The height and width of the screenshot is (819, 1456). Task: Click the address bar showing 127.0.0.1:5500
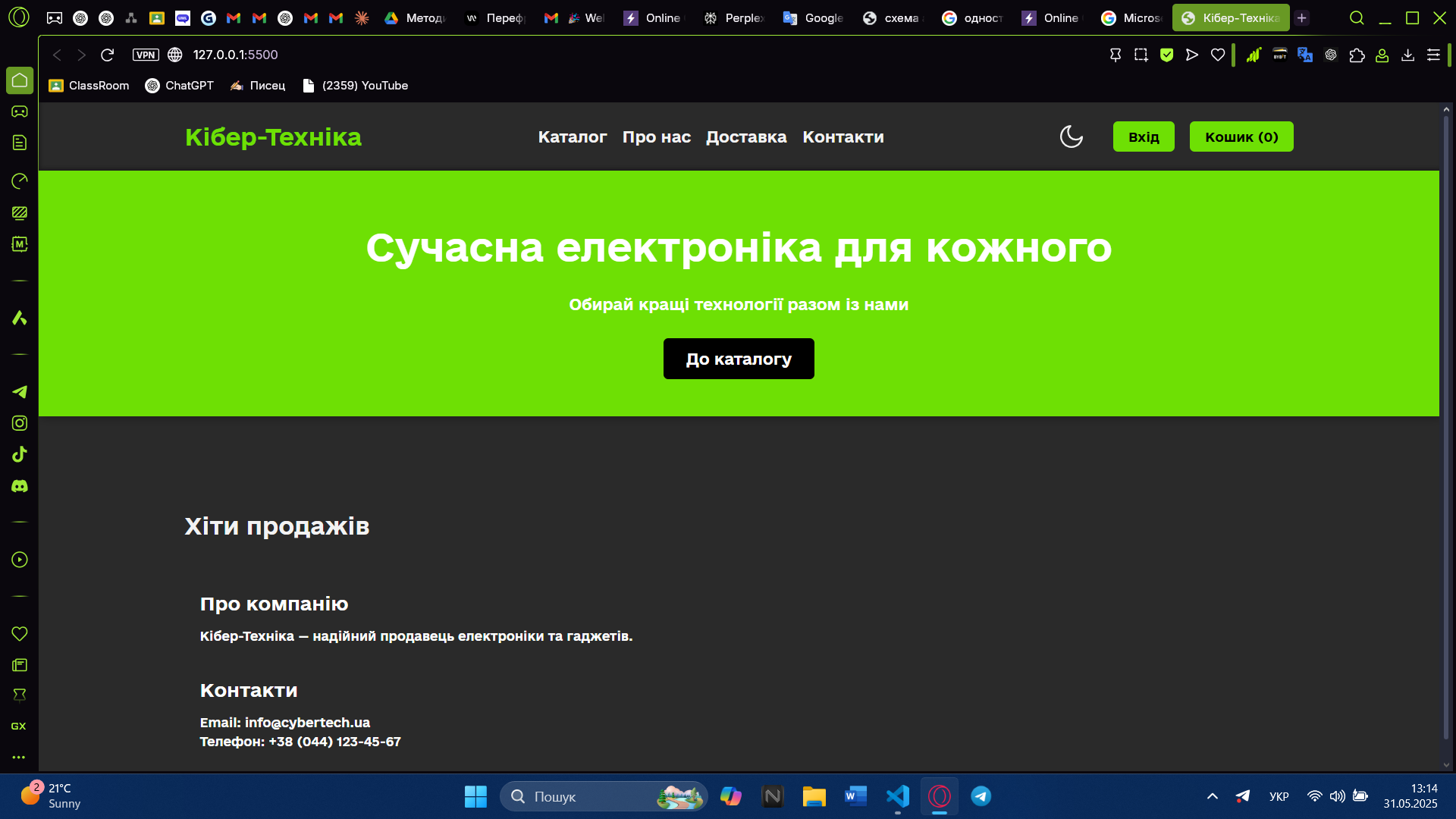click(235, 55)
